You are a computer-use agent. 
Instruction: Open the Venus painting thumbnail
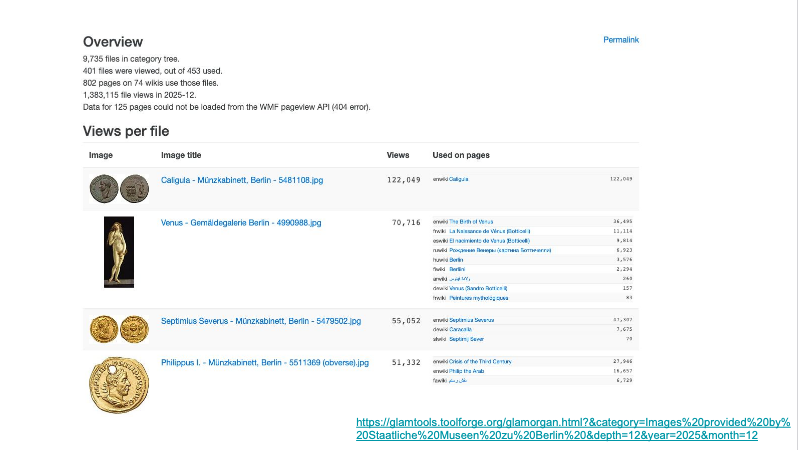(x=119, y=251)
